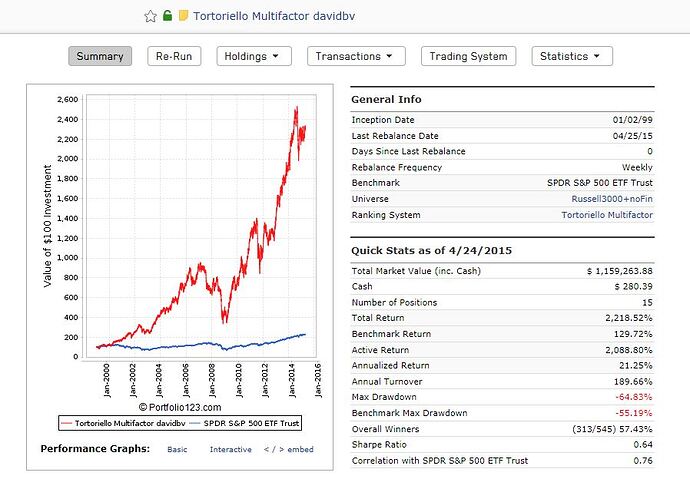
Task: Click the Total Return value 2,218.52%
Action: [628, 318]
